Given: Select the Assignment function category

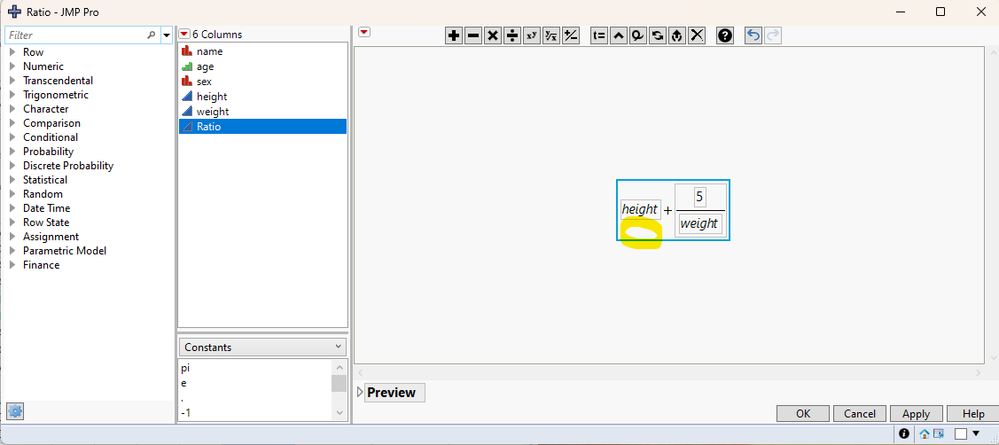Looking at the screenshot, I should coord(51,237).
